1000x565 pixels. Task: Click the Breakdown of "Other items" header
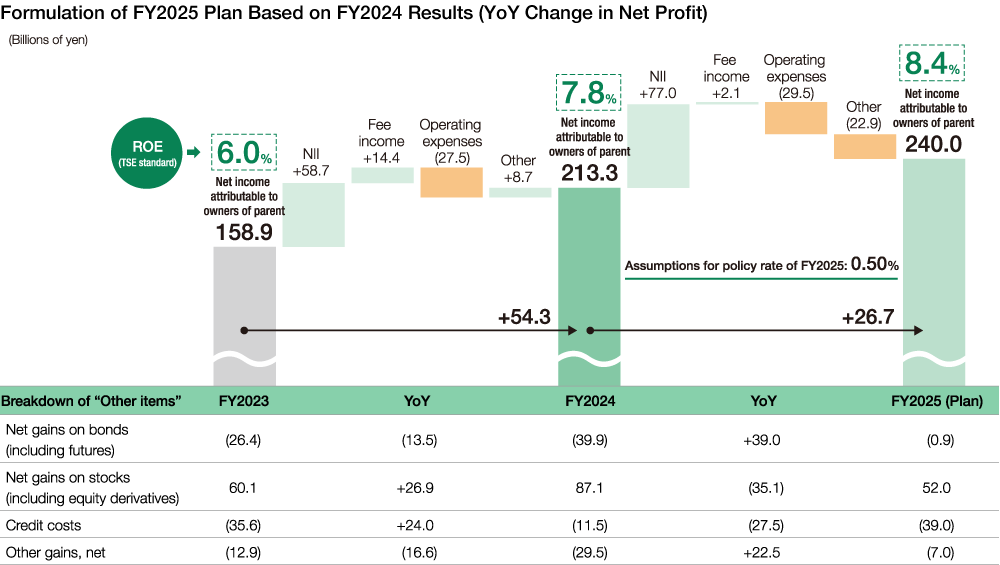click(91, 401)
